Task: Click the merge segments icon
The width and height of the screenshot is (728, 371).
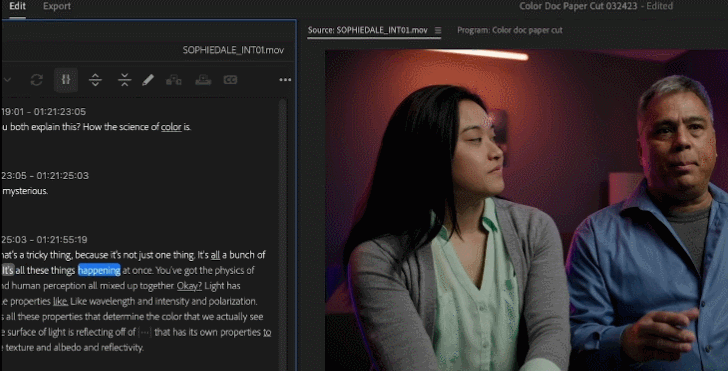Action: pos(124,80)
